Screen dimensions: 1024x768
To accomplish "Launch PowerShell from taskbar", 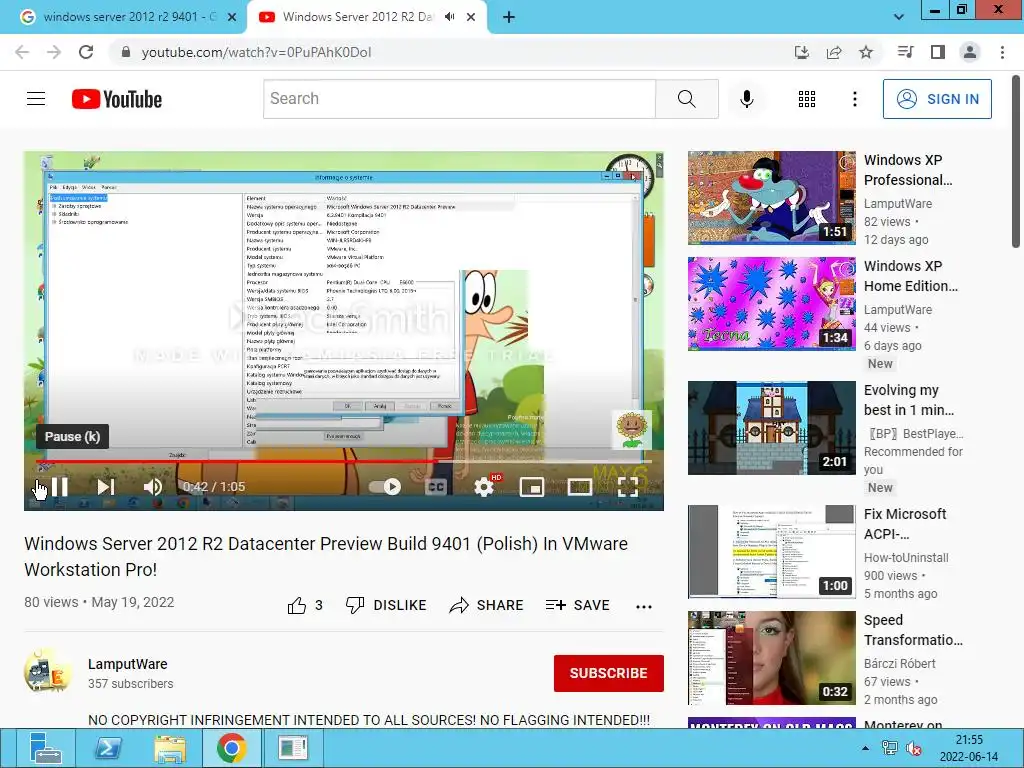I will click(x=108, y=748).
